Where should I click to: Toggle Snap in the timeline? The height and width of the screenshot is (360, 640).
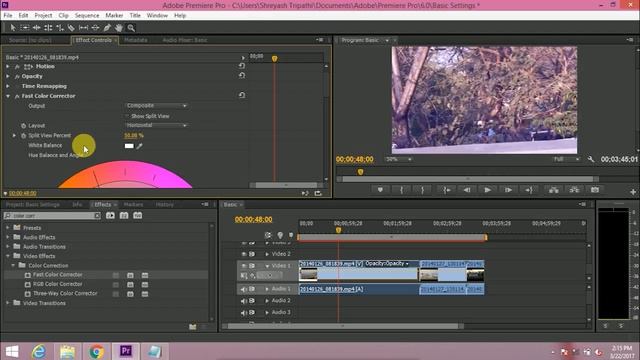pos(268,235)
